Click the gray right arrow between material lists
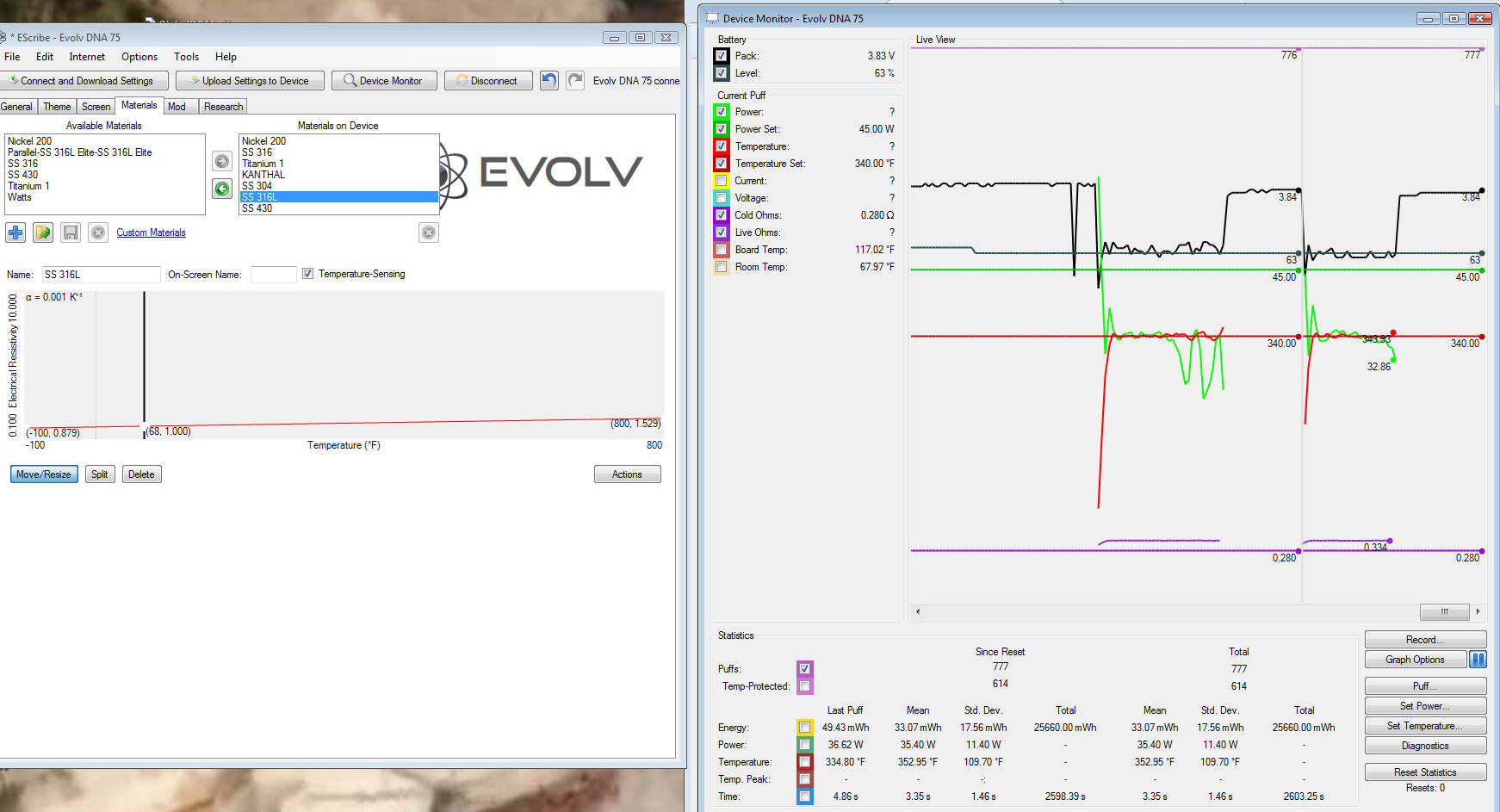This screenshot has height=812, width=1500. click(222, 161)
